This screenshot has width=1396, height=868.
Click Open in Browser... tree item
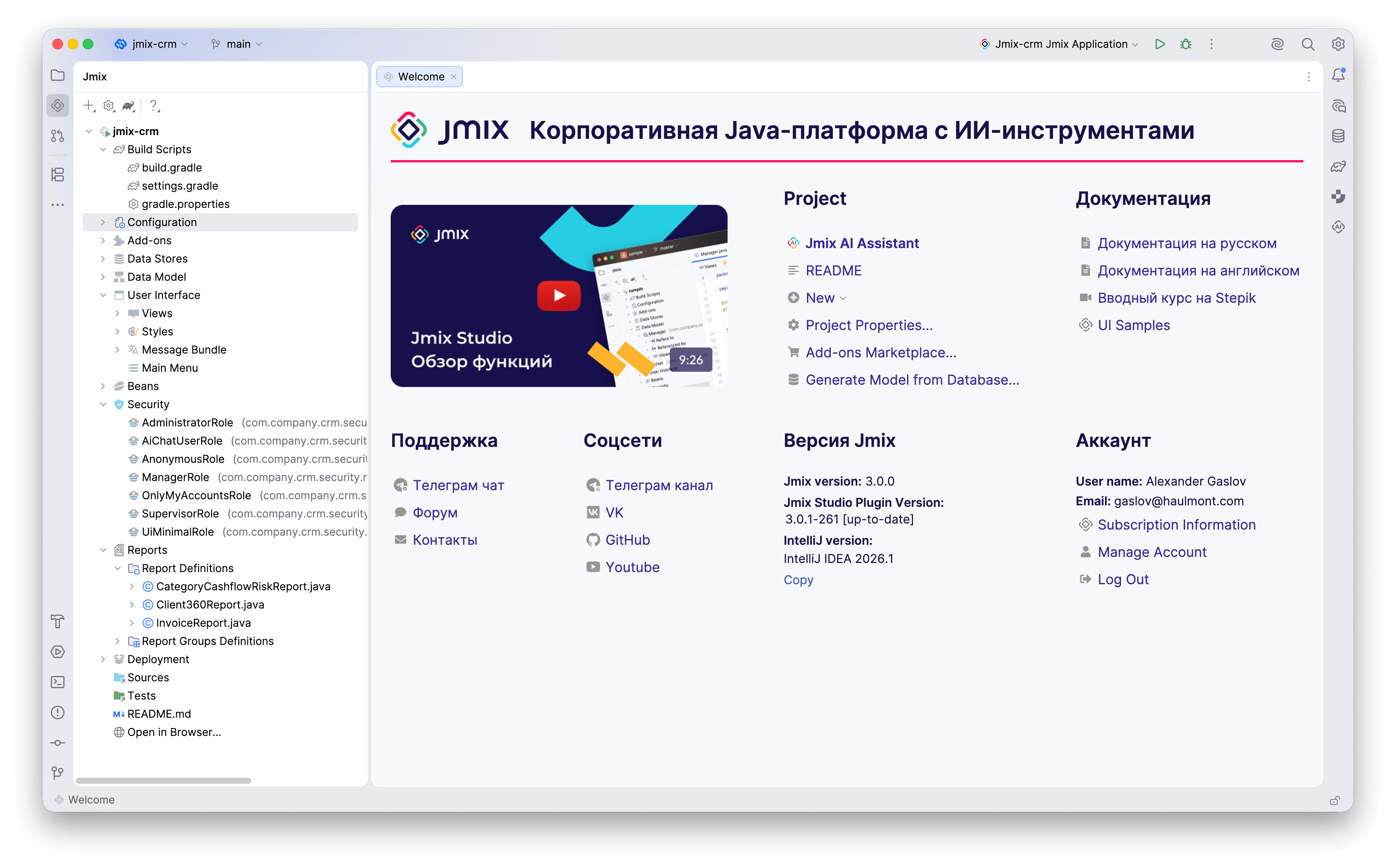pos(174,733)
